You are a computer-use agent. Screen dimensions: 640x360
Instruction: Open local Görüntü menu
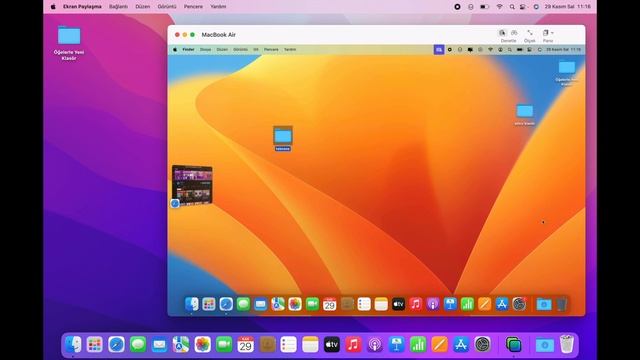(x=167, y=7)
